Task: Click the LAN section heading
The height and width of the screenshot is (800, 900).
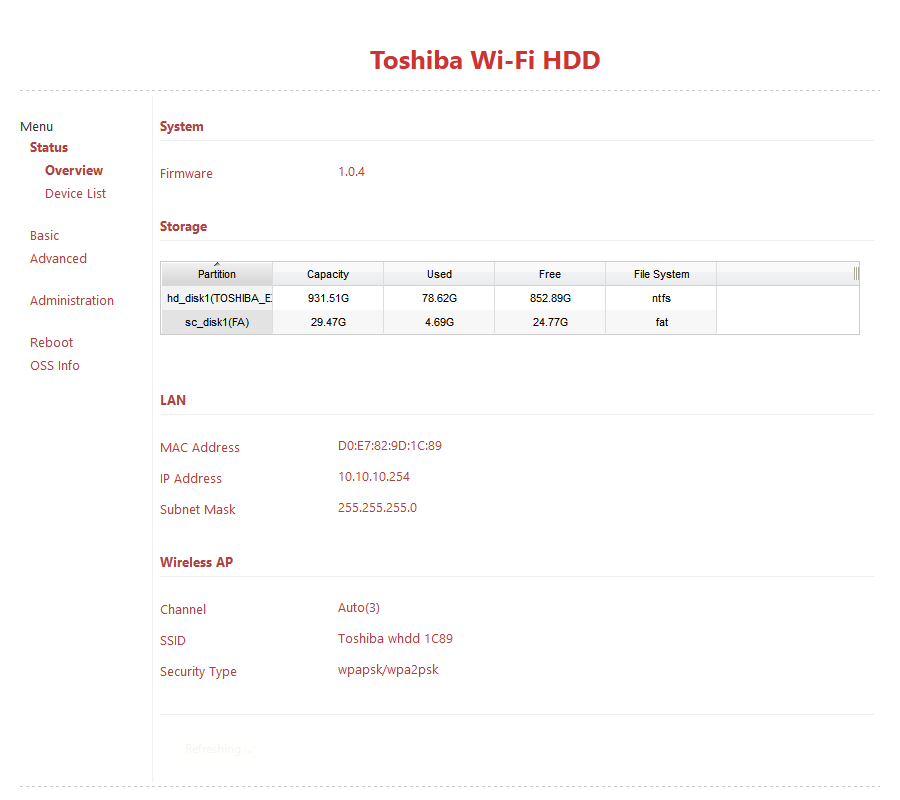Action: tap(173, 400)
